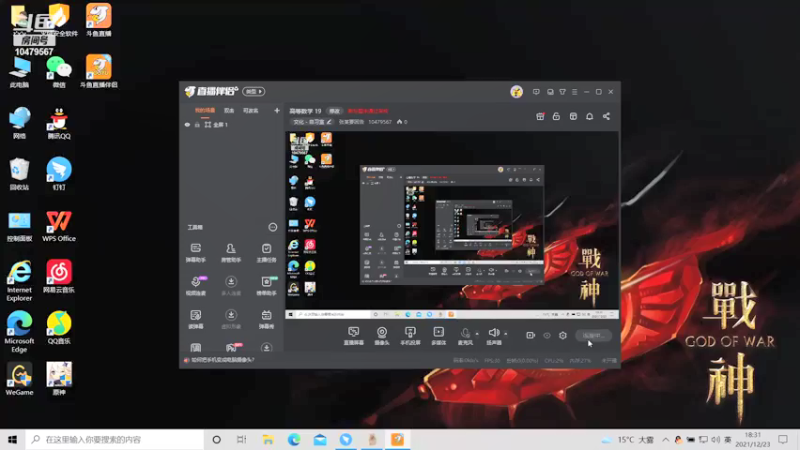Add a multimedia (多媒体) source
The height and width of the screenshot is (450, 800).
point(439,336)
